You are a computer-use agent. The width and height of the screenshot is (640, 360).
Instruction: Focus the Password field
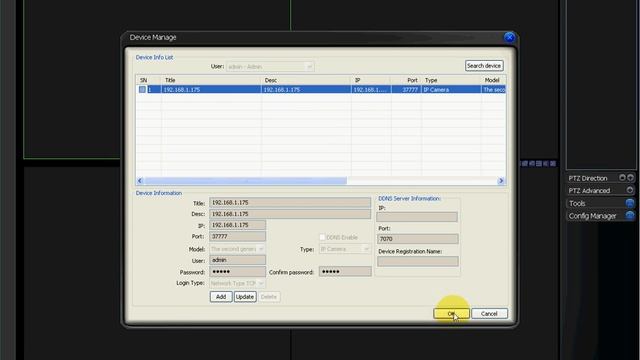(x=237, y=271)
